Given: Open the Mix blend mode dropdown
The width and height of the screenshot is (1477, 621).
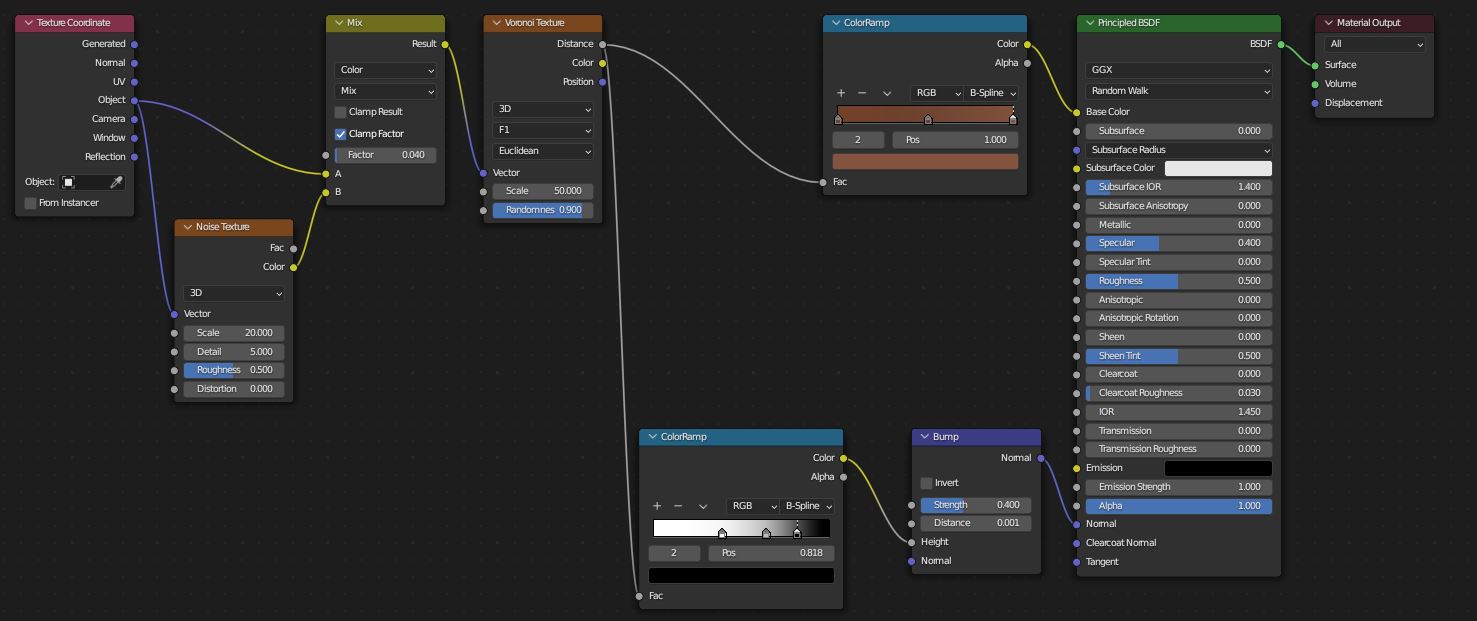Looking at the screenshot, I should (386, 91).
